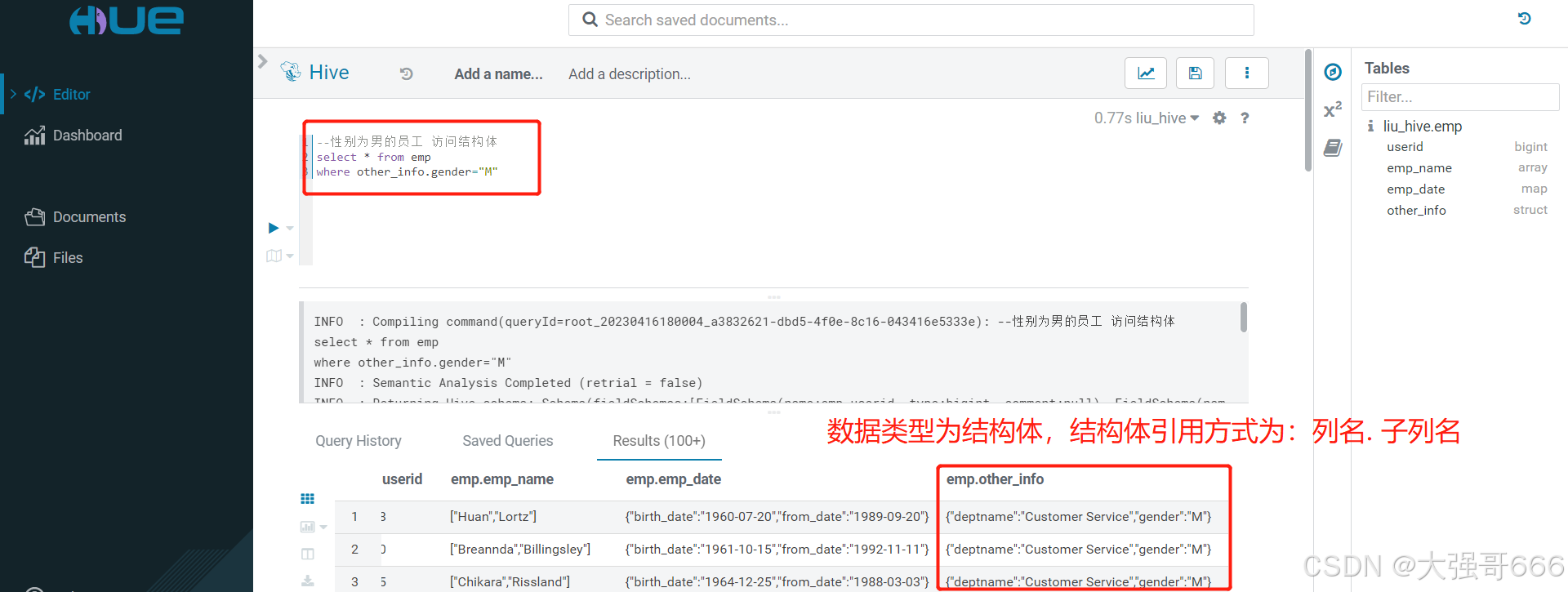Open the execute options dropdown arrow

point(290,229)
